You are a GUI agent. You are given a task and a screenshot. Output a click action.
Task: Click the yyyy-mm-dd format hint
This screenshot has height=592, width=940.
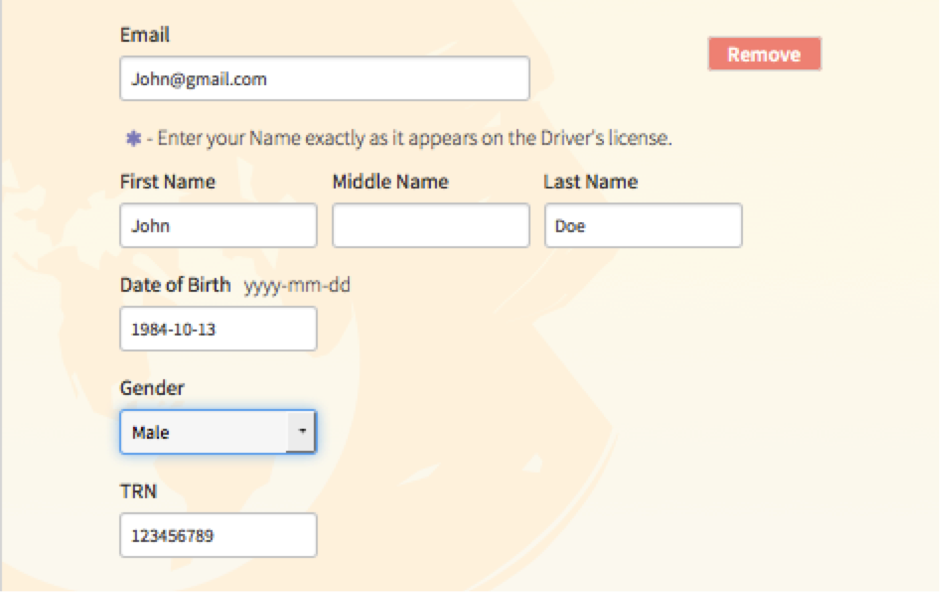tap(297, 286)
